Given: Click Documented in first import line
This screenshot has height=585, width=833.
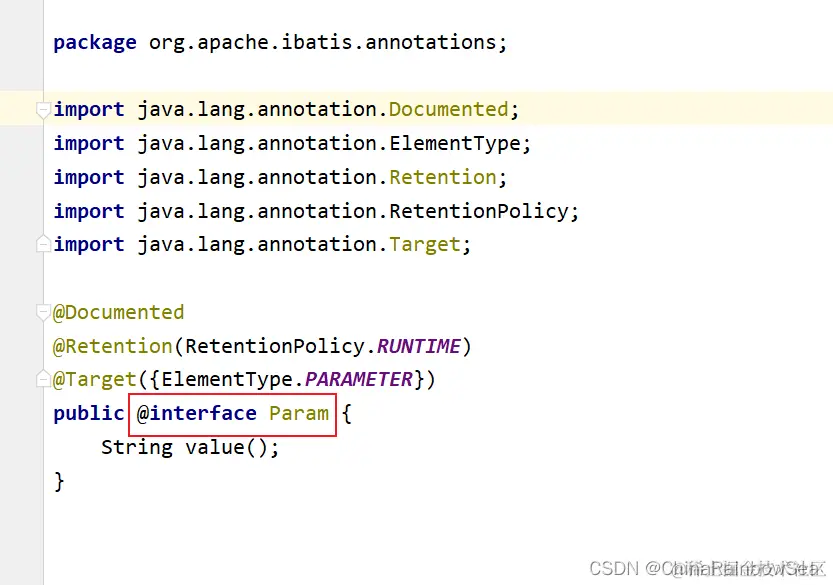Looking at the screenshot, I should pos(448,109).
